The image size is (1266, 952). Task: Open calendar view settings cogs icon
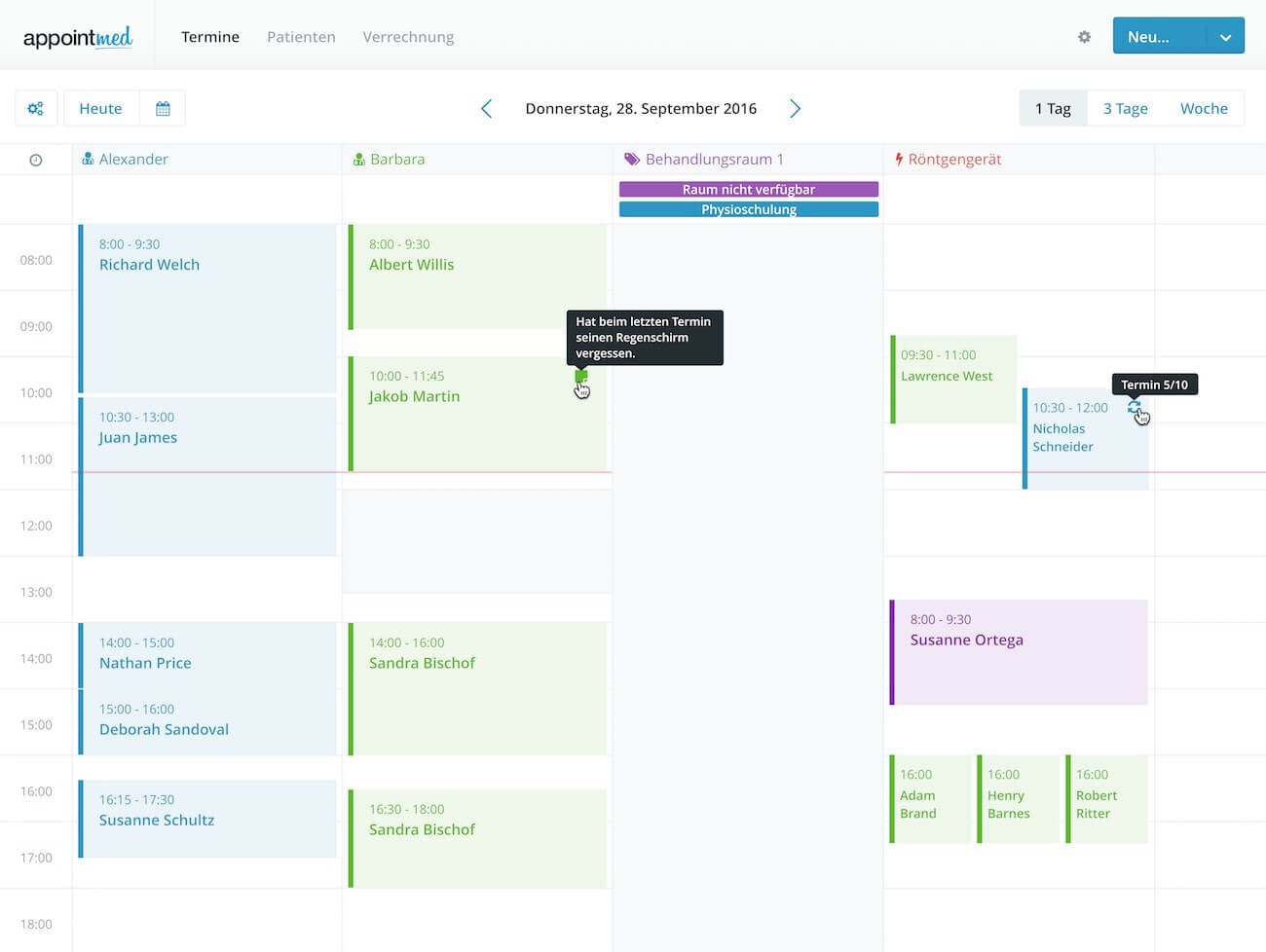point(36,108)
